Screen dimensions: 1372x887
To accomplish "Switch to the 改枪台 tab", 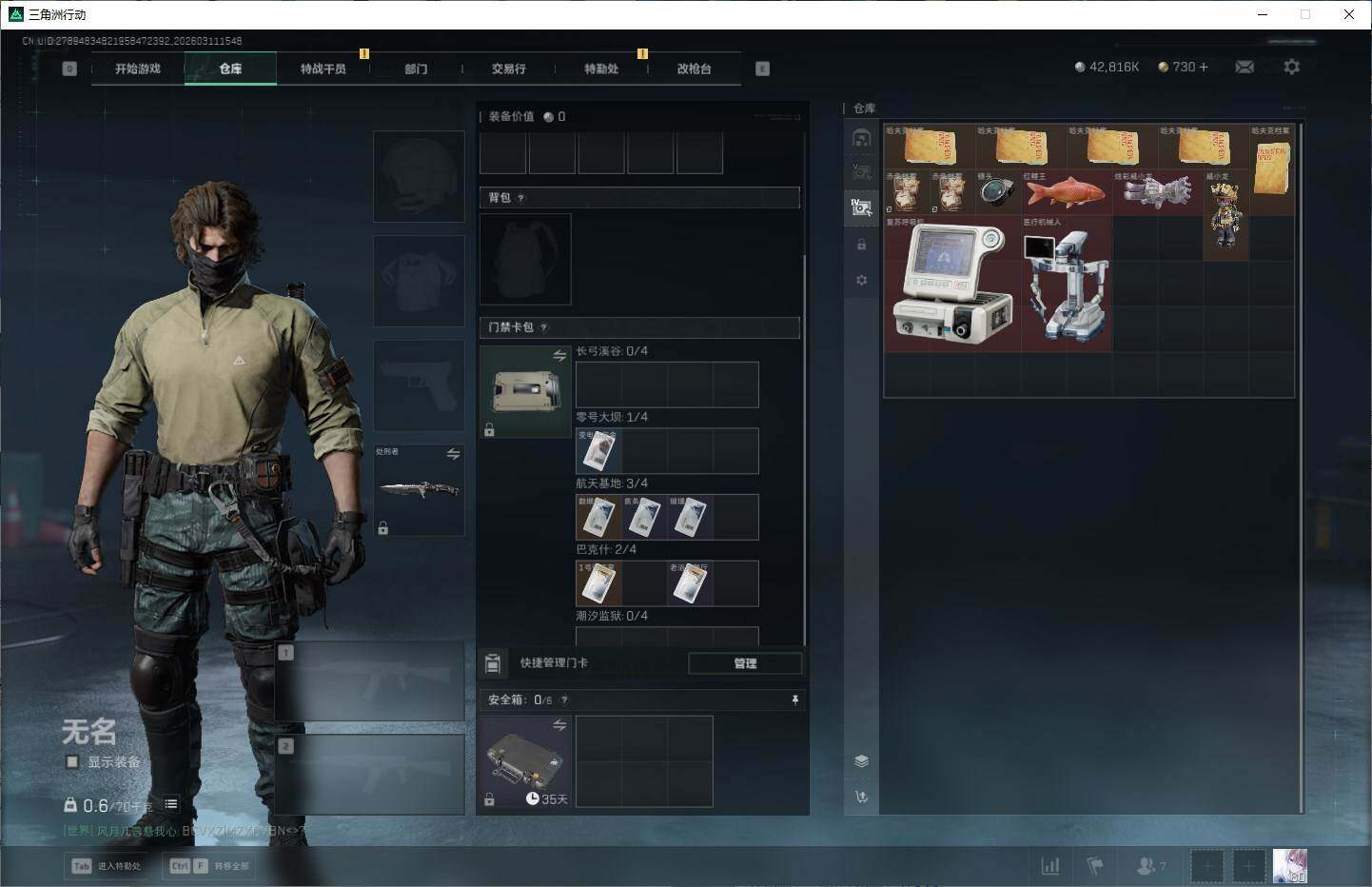I will [x=695, y=69].
